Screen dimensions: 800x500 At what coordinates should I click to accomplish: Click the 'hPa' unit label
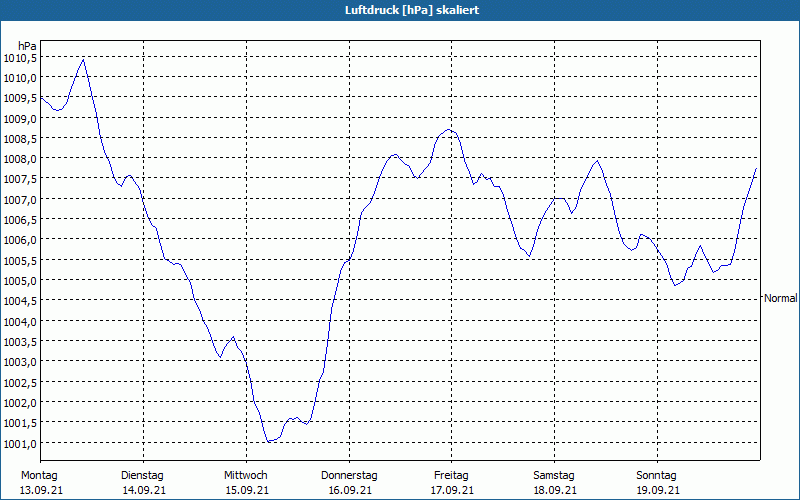[x=27, y=46]
